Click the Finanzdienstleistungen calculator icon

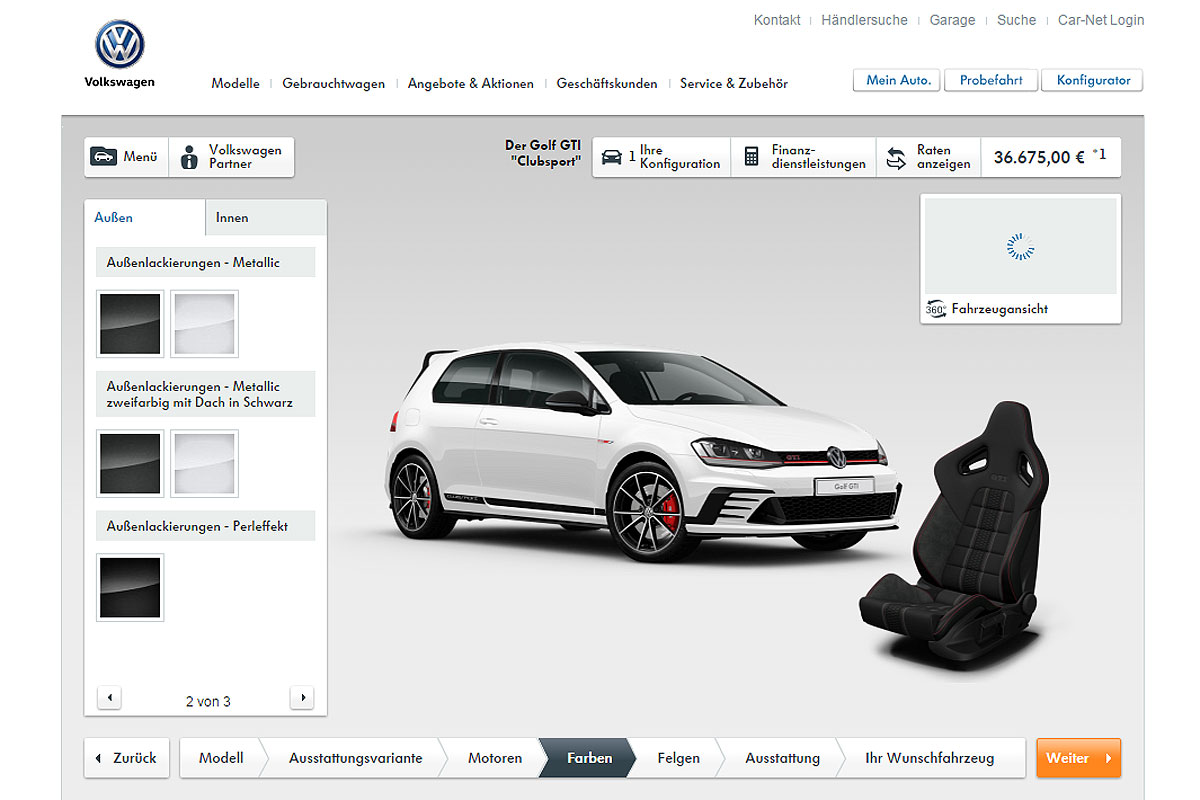751,157
